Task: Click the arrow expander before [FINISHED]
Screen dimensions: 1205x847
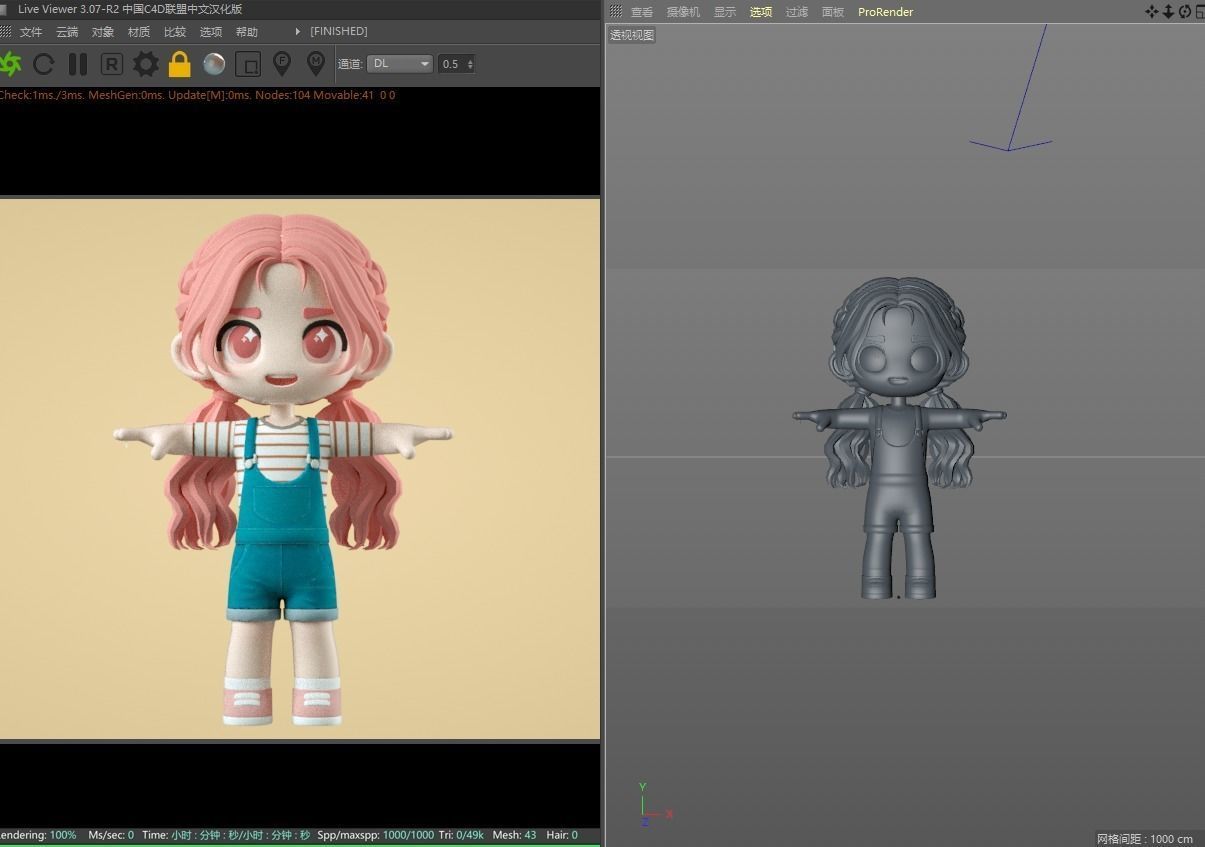Action: 297,32
